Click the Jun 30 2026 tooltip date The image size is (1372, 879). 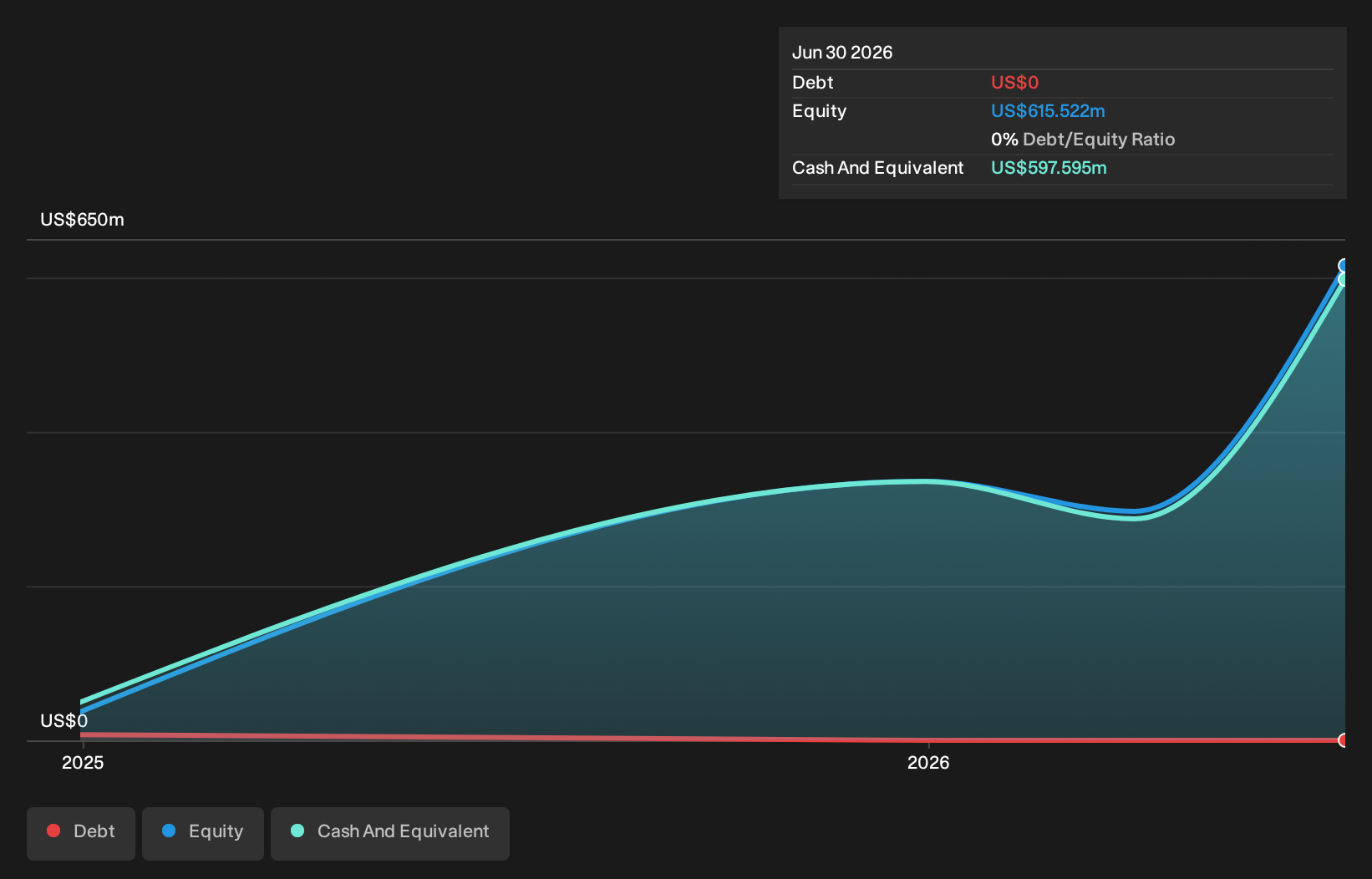click(842, 53)
